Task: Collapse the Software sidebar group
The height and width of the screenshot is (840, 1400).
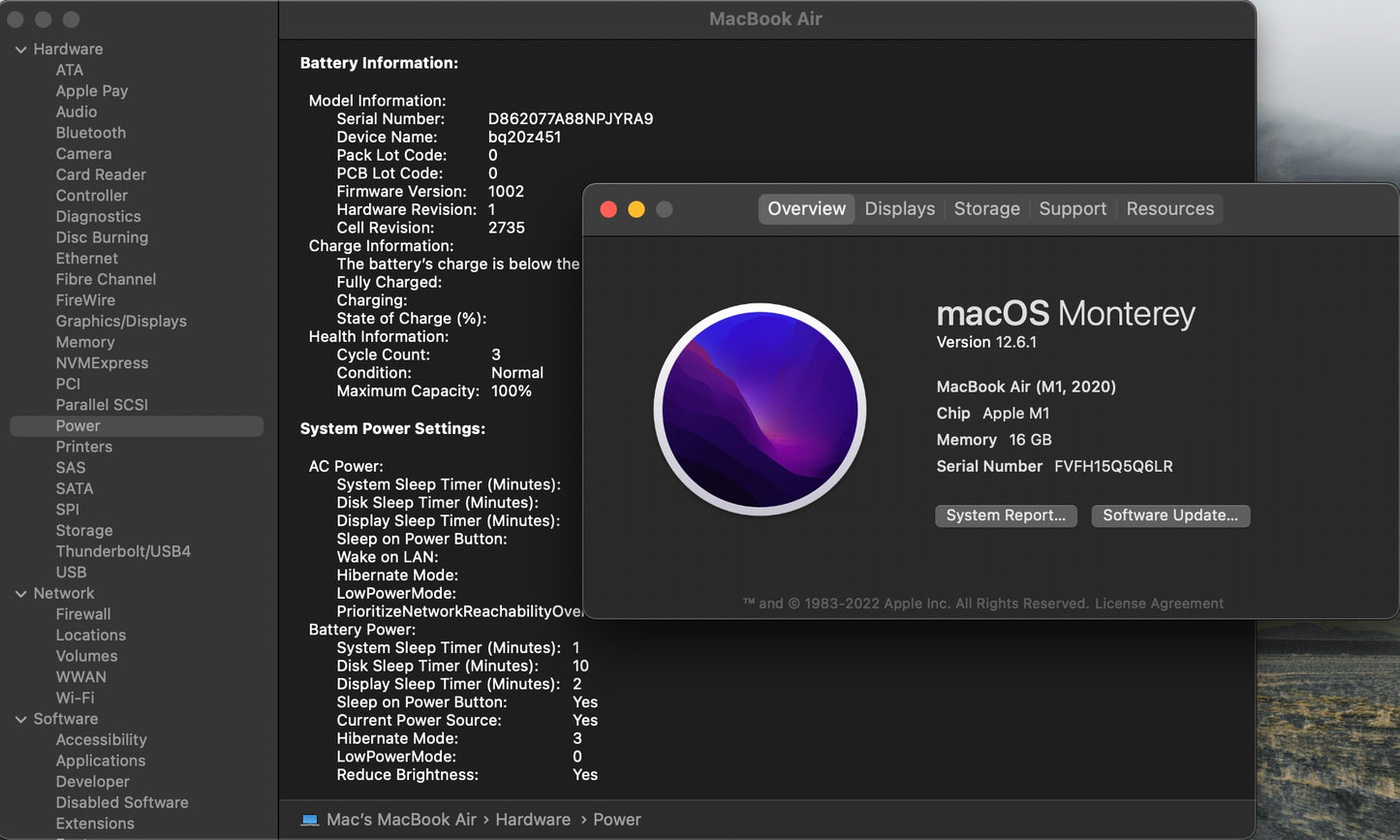Action: (20, 719)
